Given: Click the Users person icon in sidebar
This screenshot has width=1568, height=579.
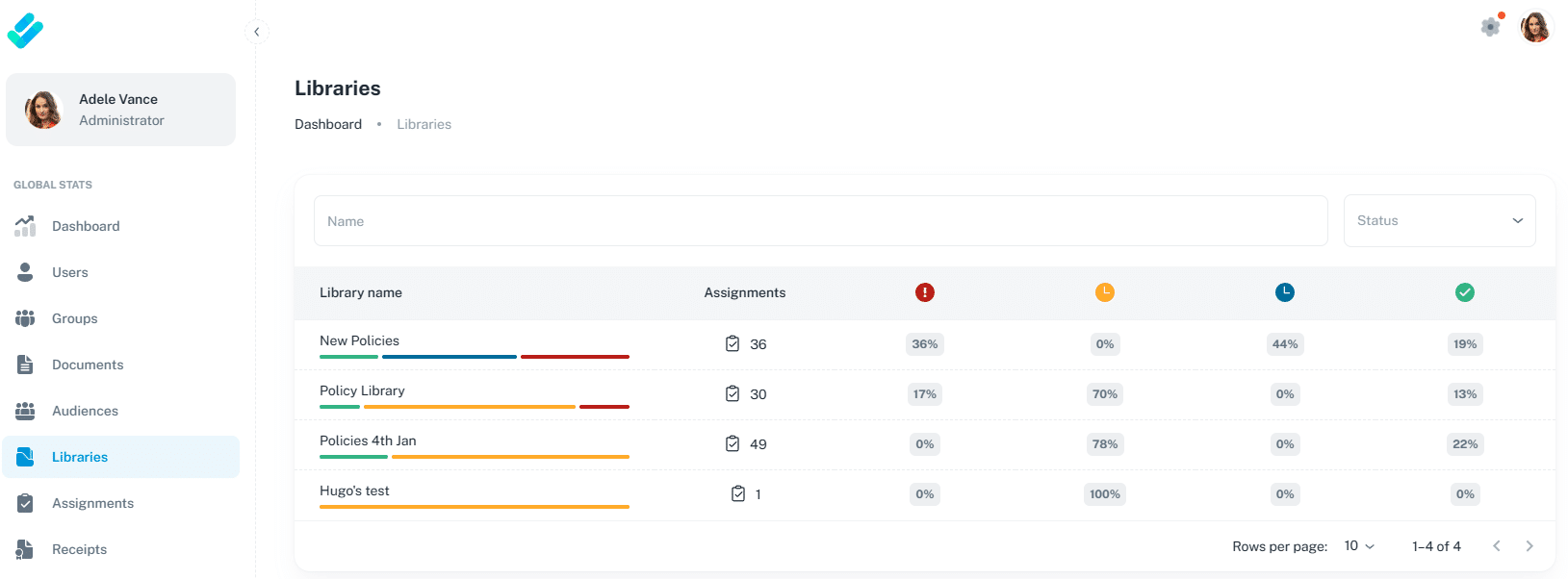Looking at the screenshot, I should pyautogui.click(x=25, y=272).
